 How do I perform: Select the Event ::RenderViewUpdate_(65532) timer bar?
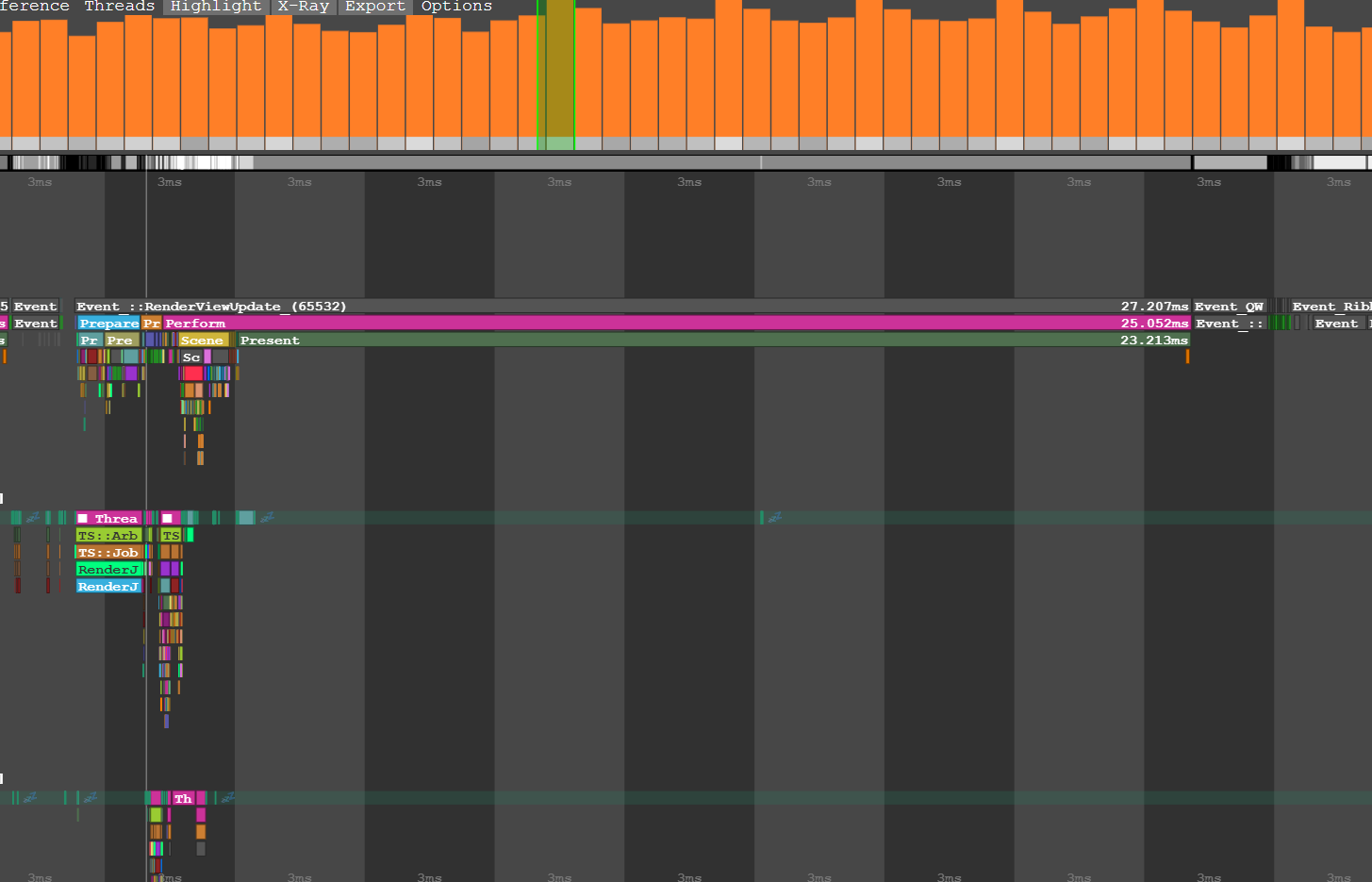(633, 307)
